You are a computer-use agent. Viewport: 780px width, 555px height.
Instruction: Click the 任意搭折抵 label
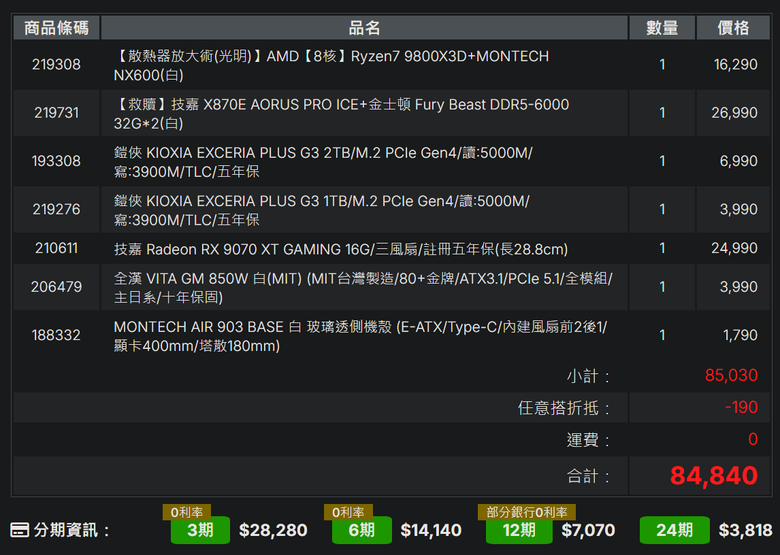[564, 408]
